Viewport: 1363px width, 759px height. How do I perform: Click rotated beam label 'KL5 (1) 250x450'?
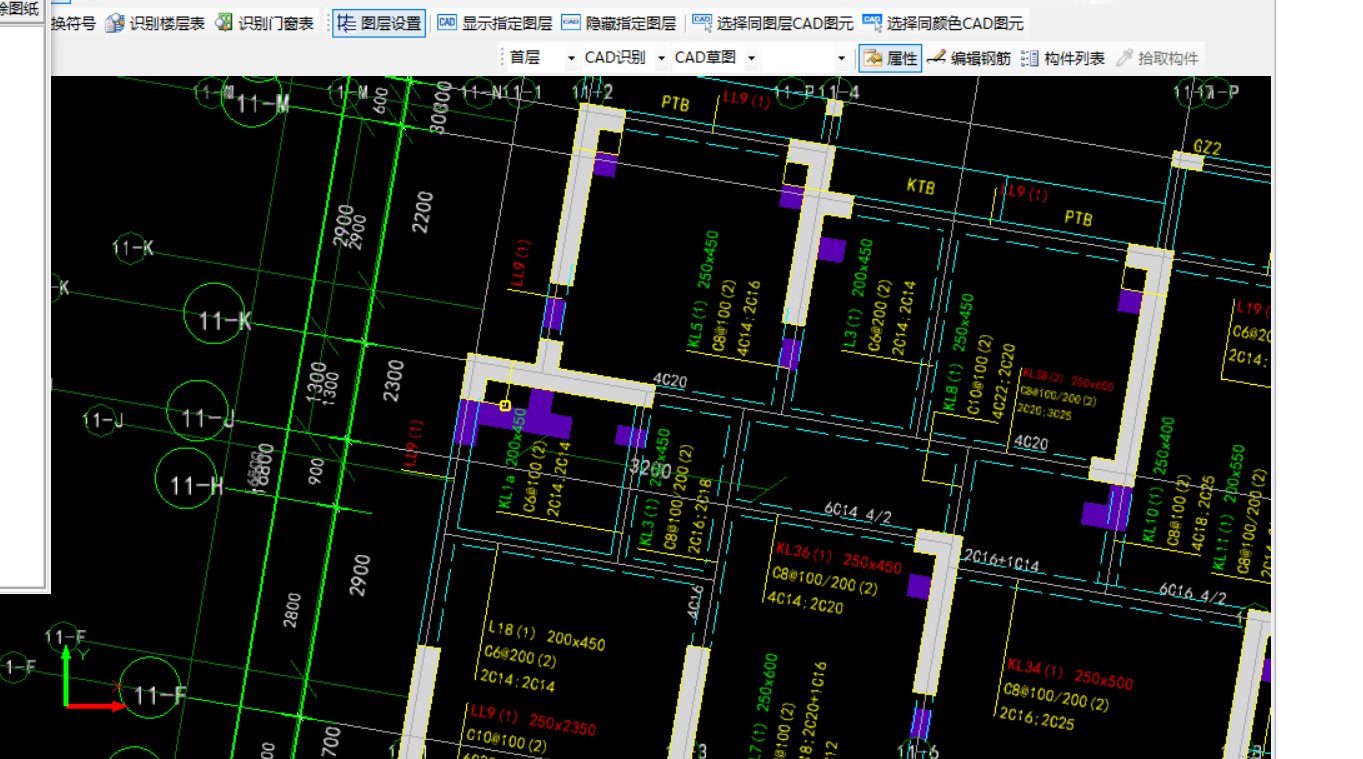point(703,291)
